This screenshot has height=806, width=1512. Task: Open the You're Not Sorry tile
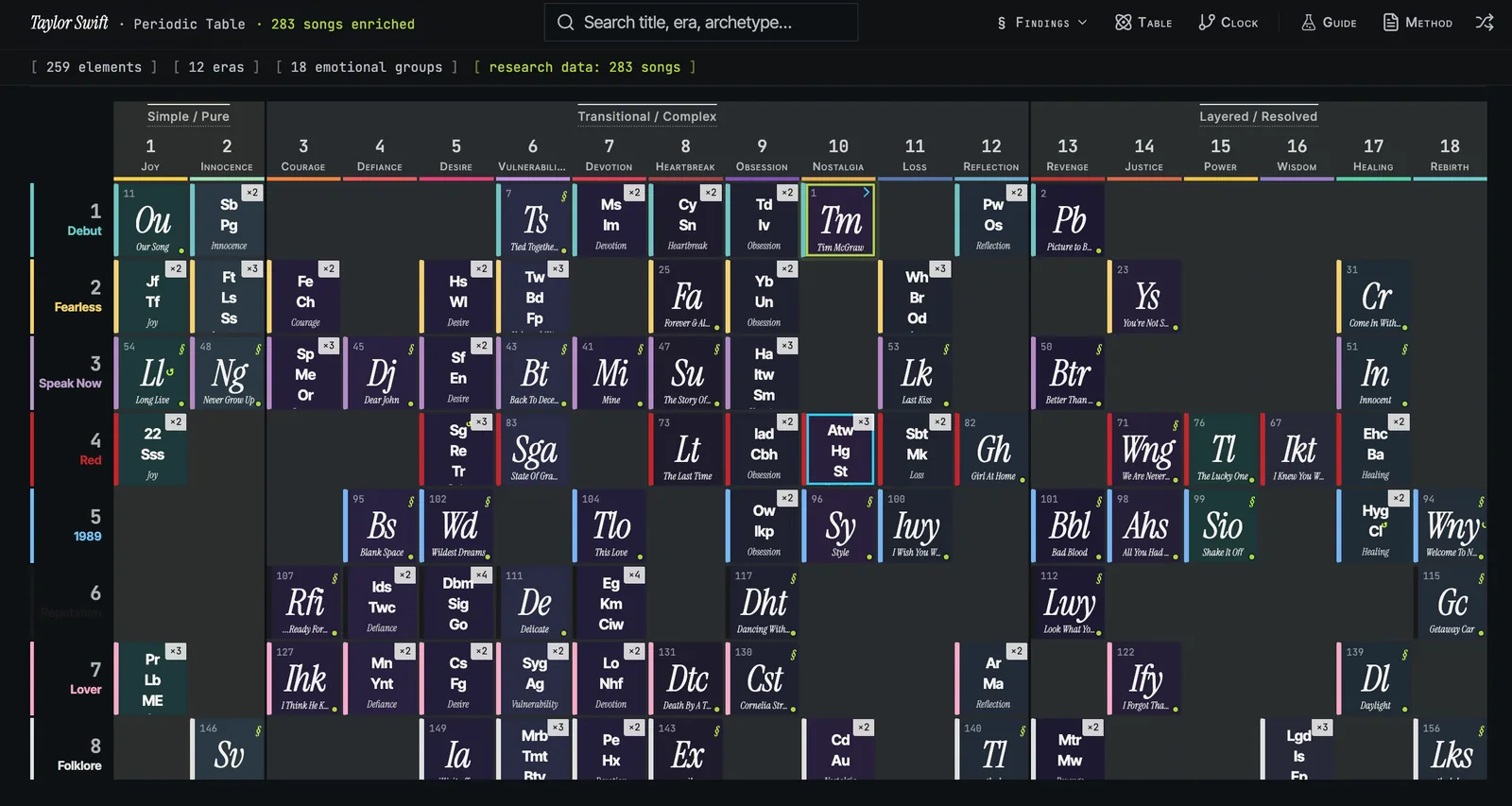tap(1145, 297)
